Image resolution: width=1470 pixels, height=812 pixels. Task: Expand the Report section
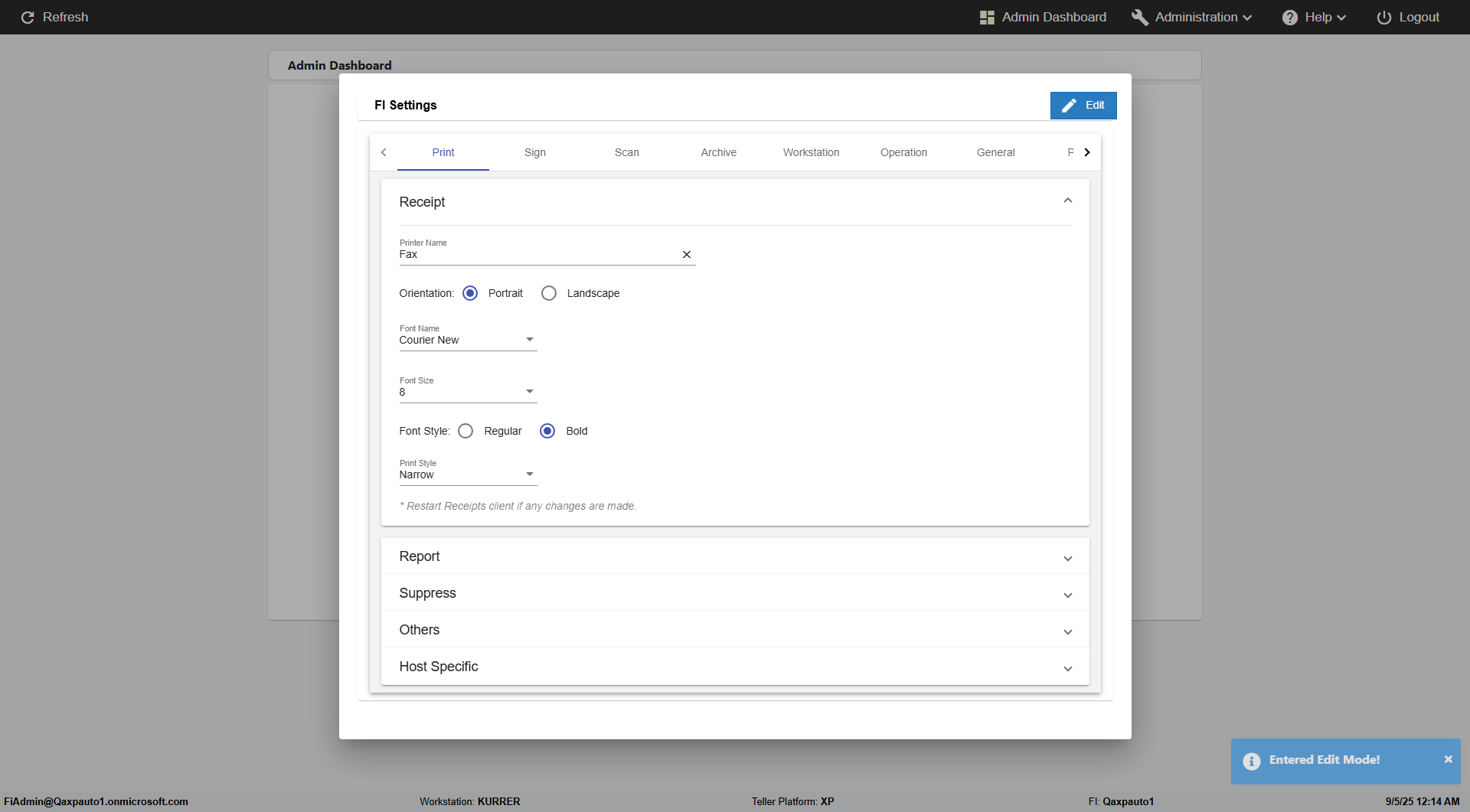735,556
